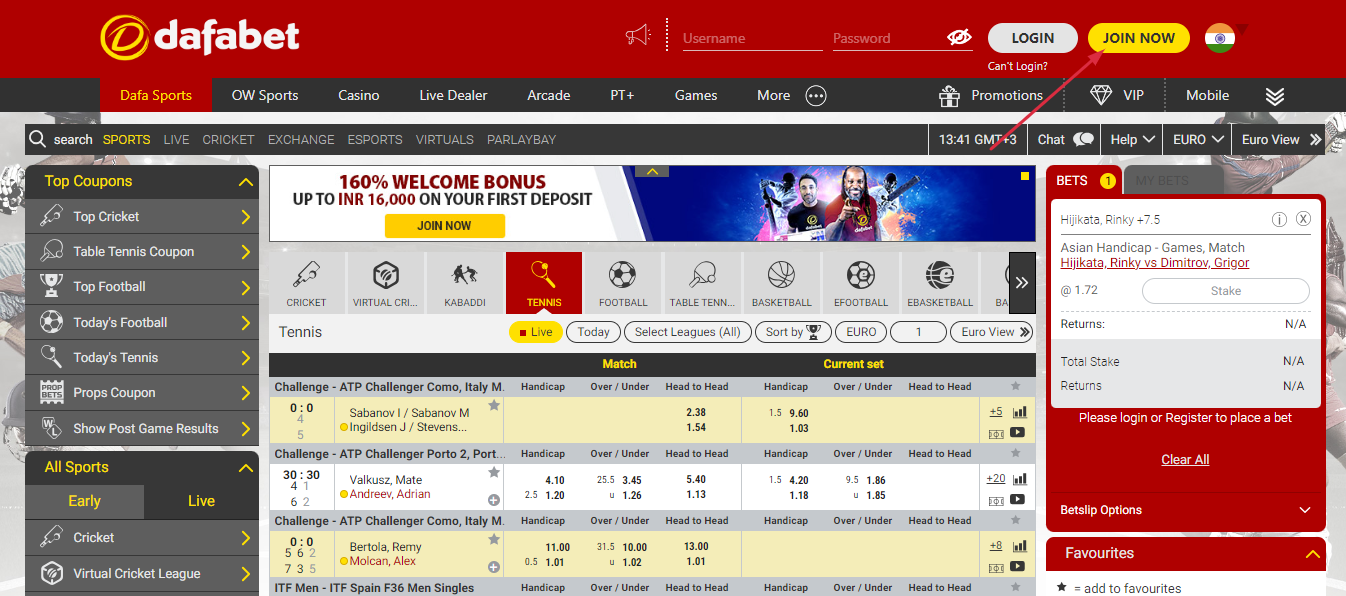Toggle password visibility eye icon
This screenshot has height=596, width=1346.
(x=959, y=38)
